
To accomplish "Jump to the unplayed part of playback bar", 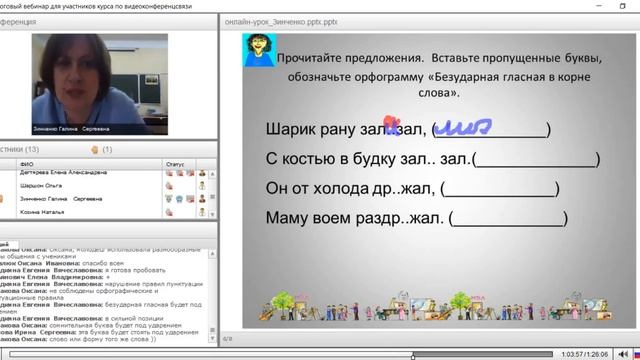I will point(483,354).
